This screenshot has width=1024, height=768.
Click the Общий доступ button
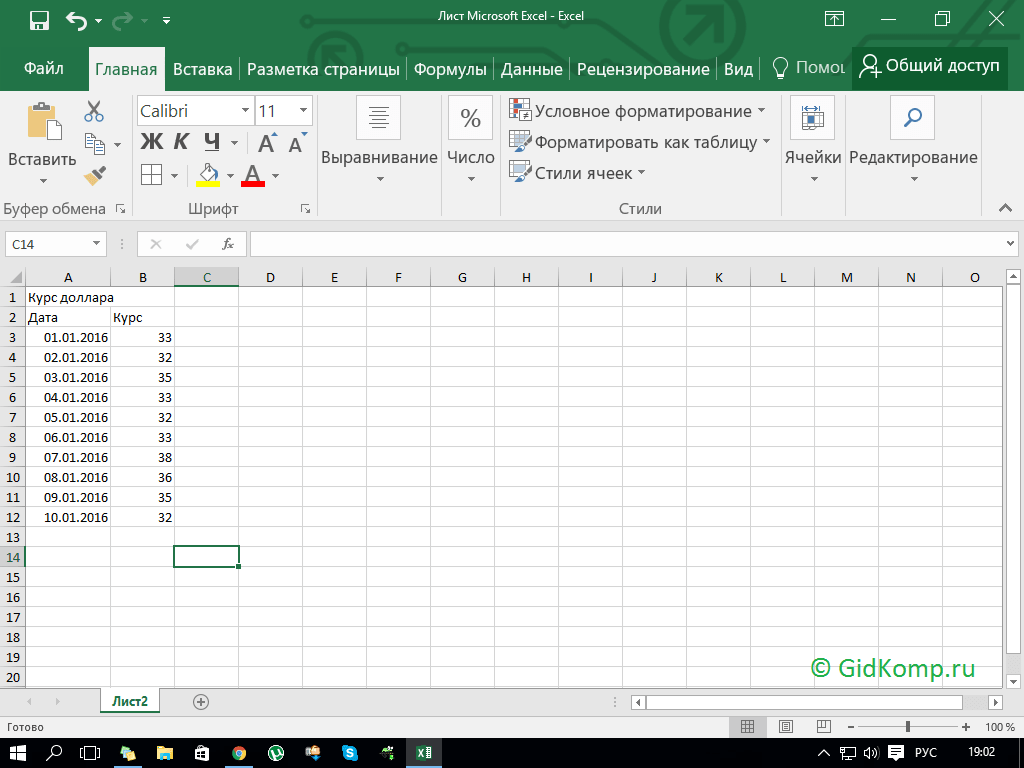(929, 67)
